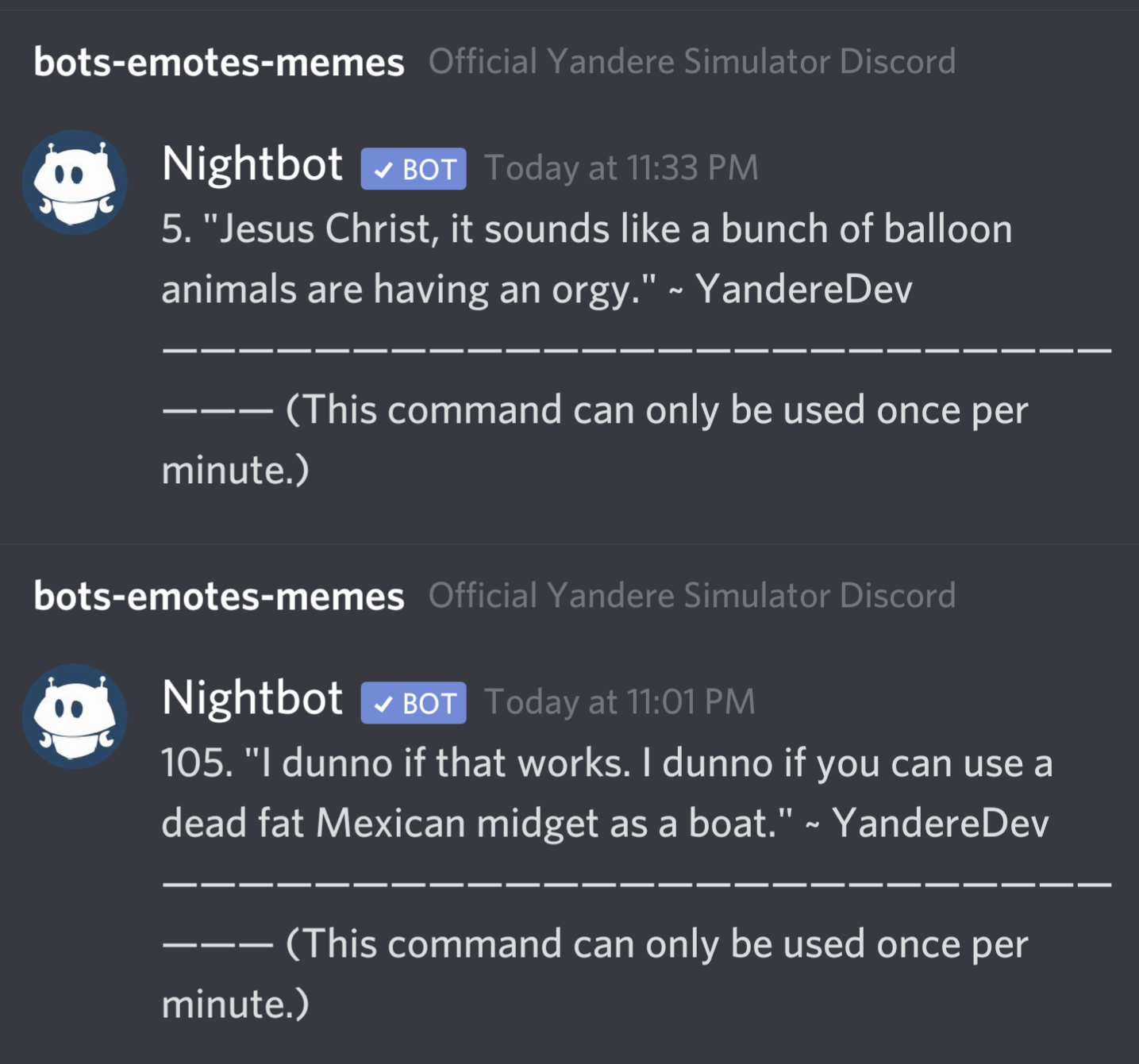Click the lower Official Yandere Simulator Discord label
This screenshot has width=1139, height=1064.
692,595
